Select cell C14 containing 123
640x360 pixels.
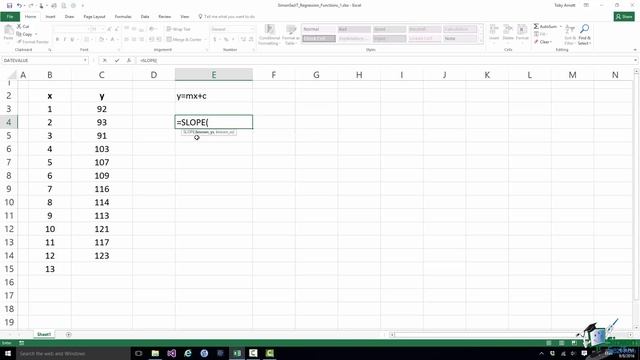click(102, 256)
